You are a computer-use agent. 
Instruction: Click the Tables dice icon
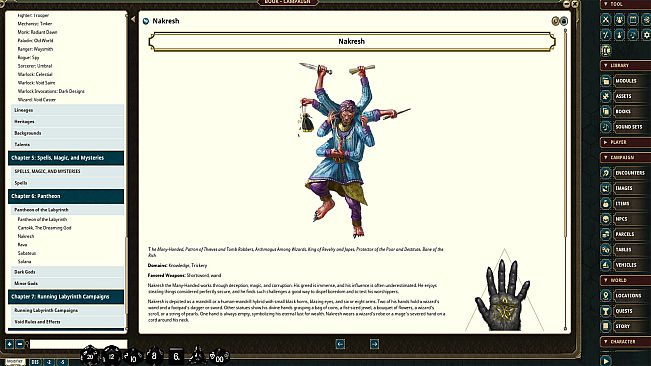click(606, 250)
